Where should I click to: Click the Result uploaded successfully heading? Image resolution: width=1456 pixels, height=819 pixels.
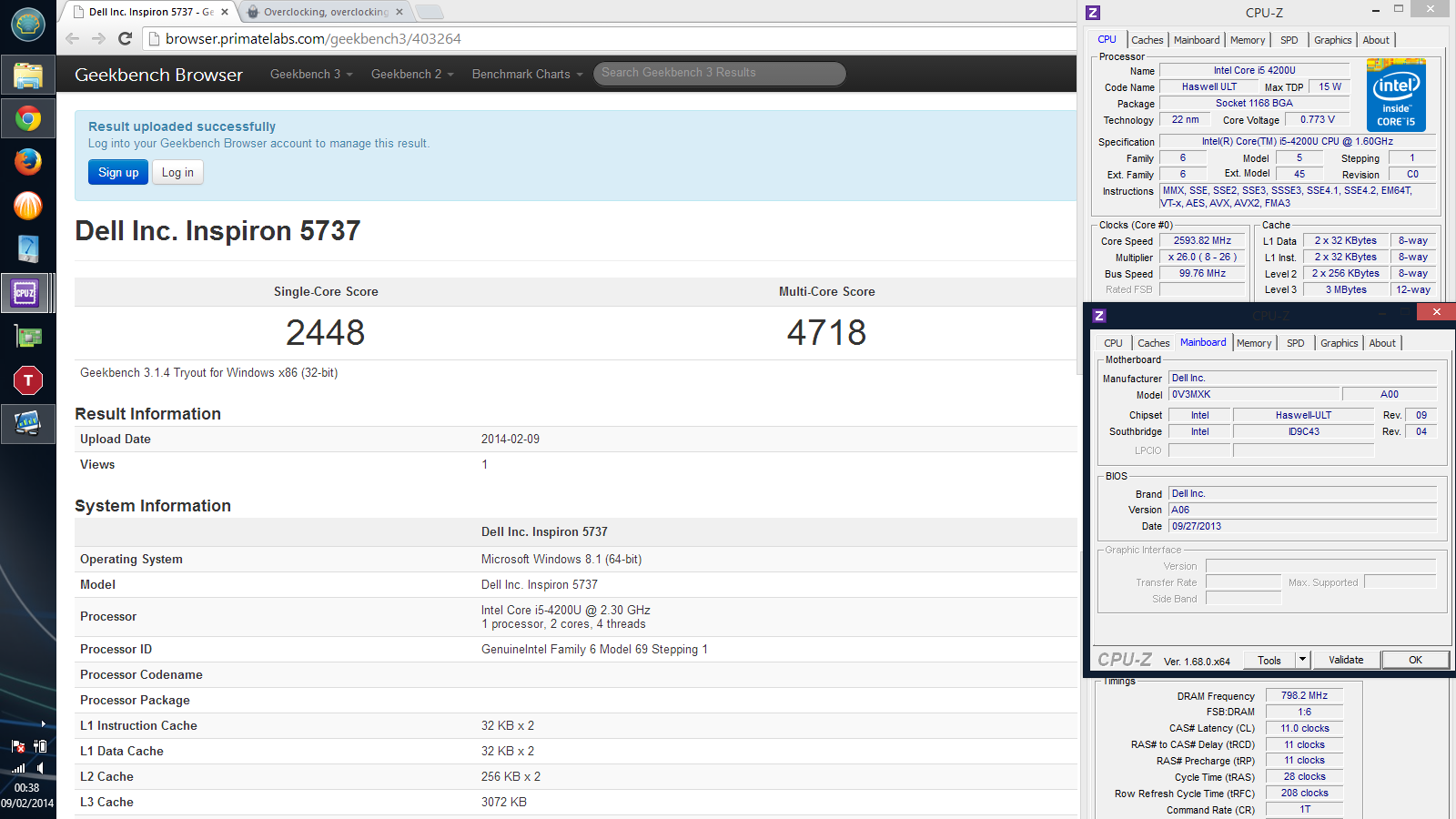tap(182, 126)
